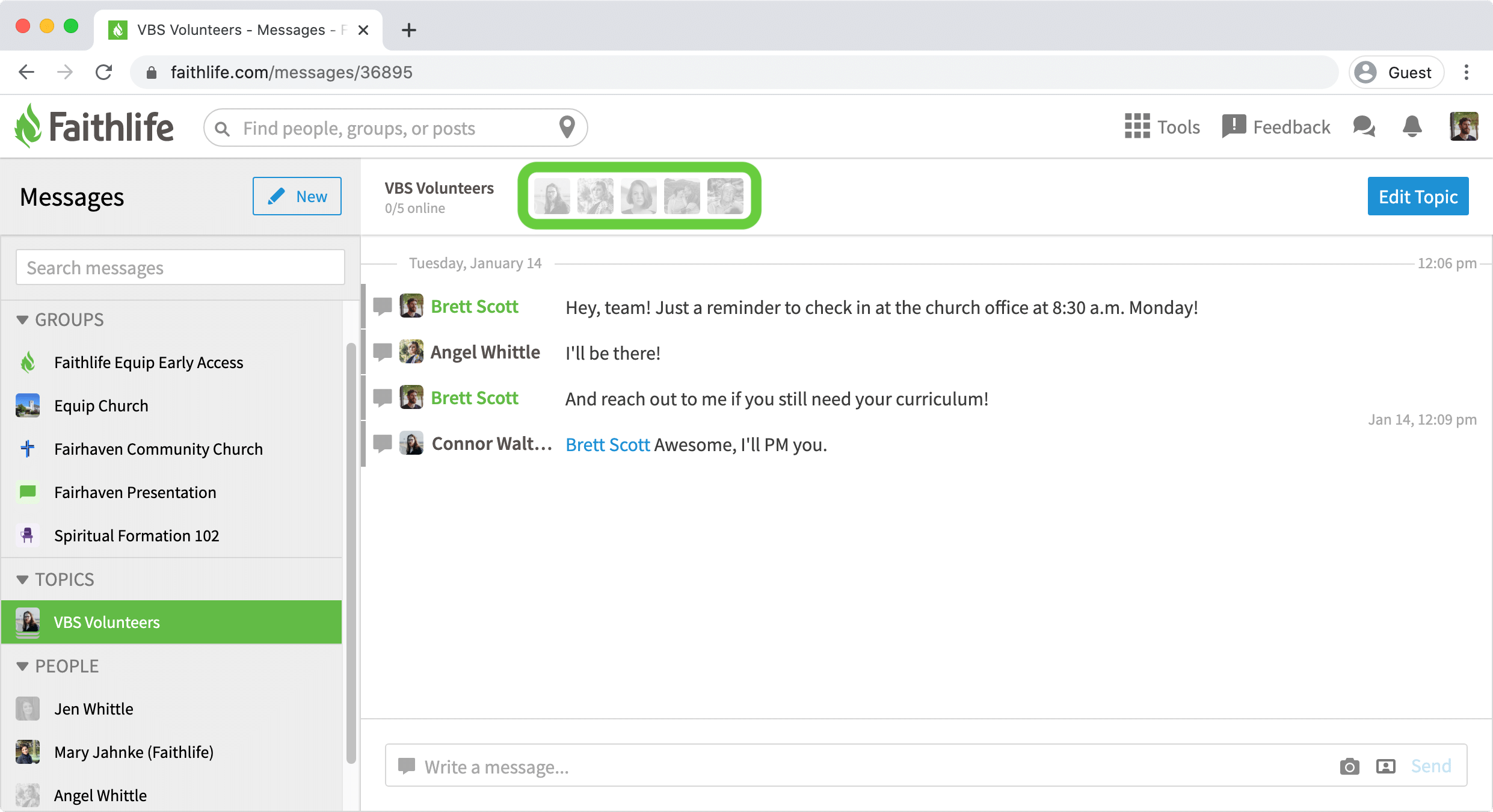Focus the Find people, groups, or posts field

tap(394, 128)
